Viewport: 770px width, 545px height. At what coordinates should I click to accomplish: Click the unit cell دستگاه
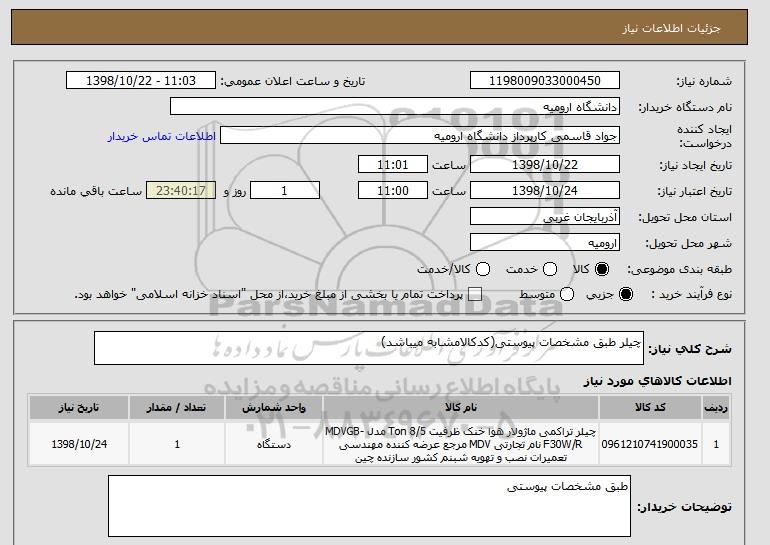tap(274, 444)
